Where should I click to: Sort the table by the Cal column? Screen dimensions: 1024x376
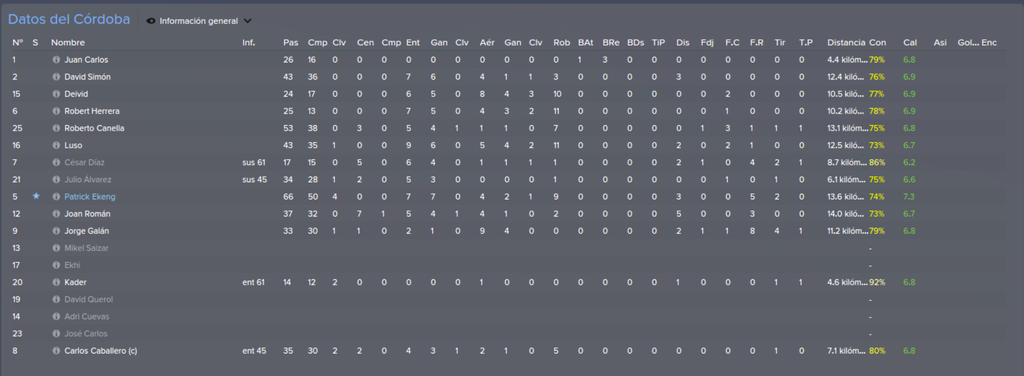(x=910, y=42)
